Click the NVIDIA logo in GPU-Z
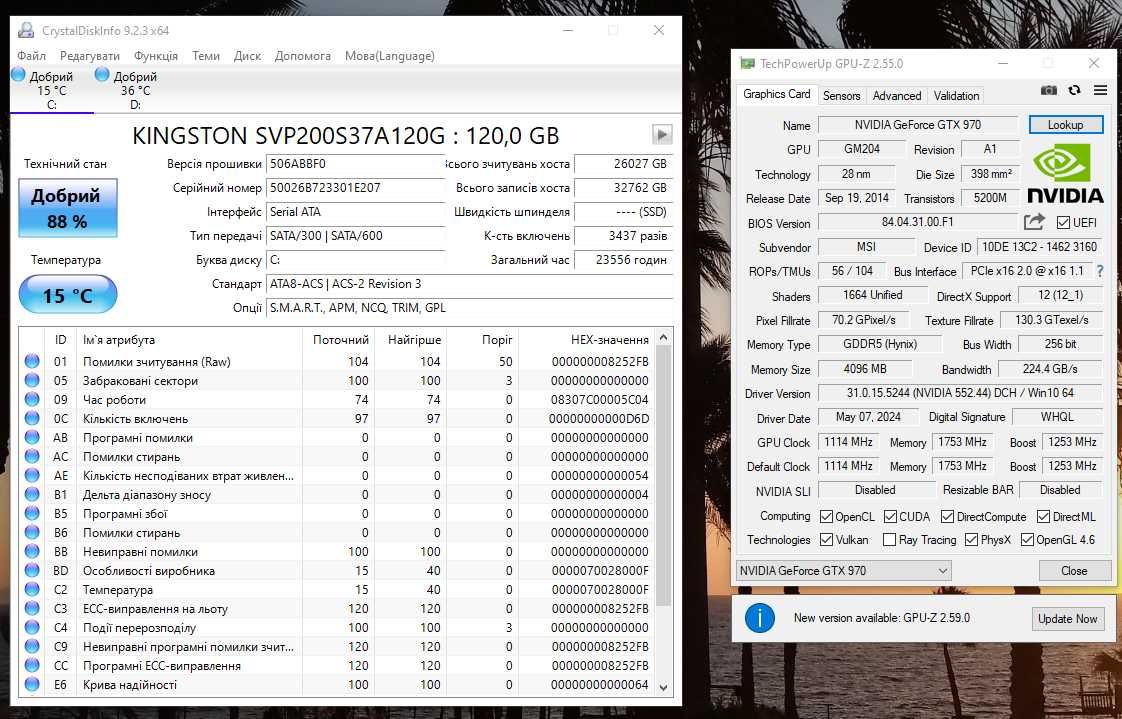This screenshot has height=719, width=1122. tap(1065, 172)
